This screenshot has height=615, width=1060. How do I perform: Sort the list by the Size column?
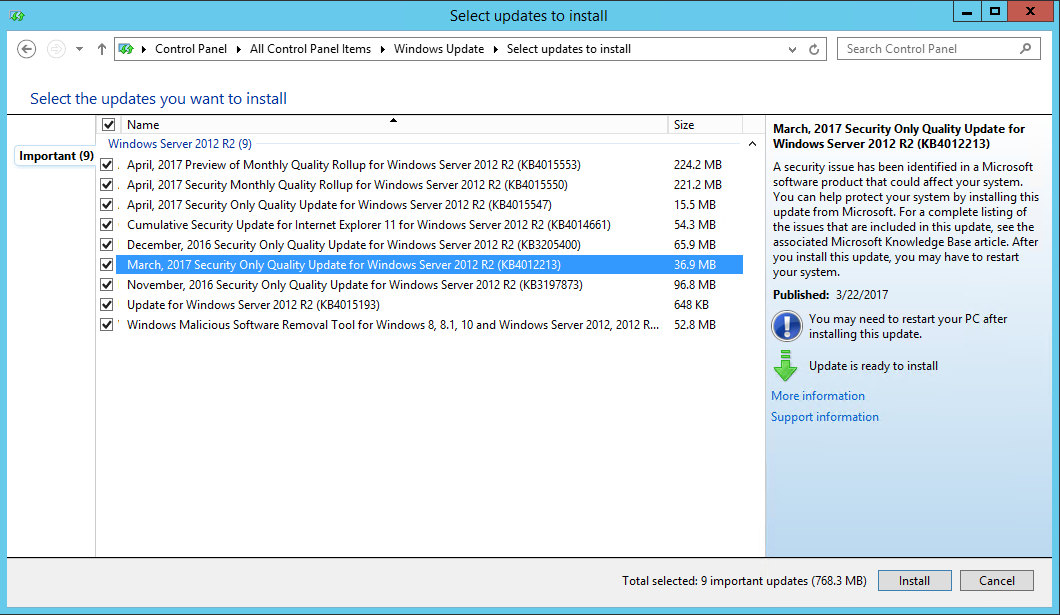click(705, 124)
